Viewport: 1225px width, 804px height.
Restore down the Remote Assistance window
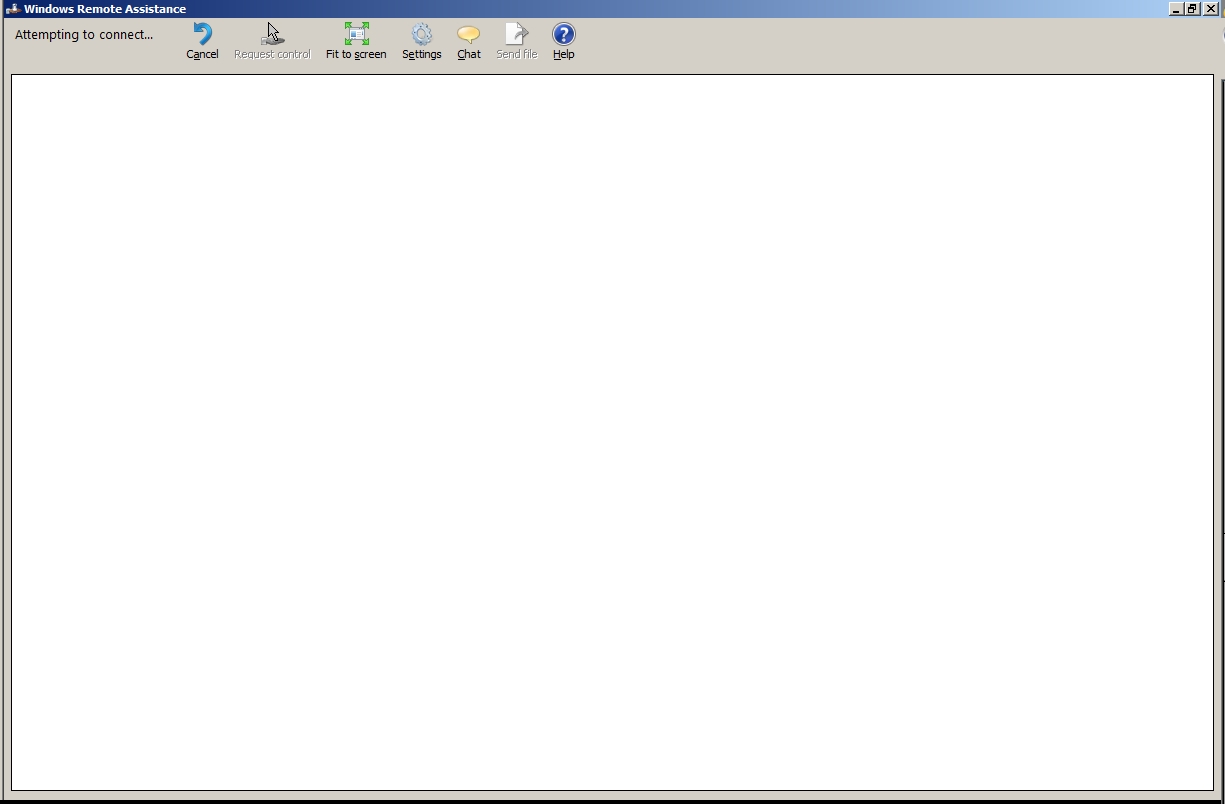click(x=1192, y=8)
